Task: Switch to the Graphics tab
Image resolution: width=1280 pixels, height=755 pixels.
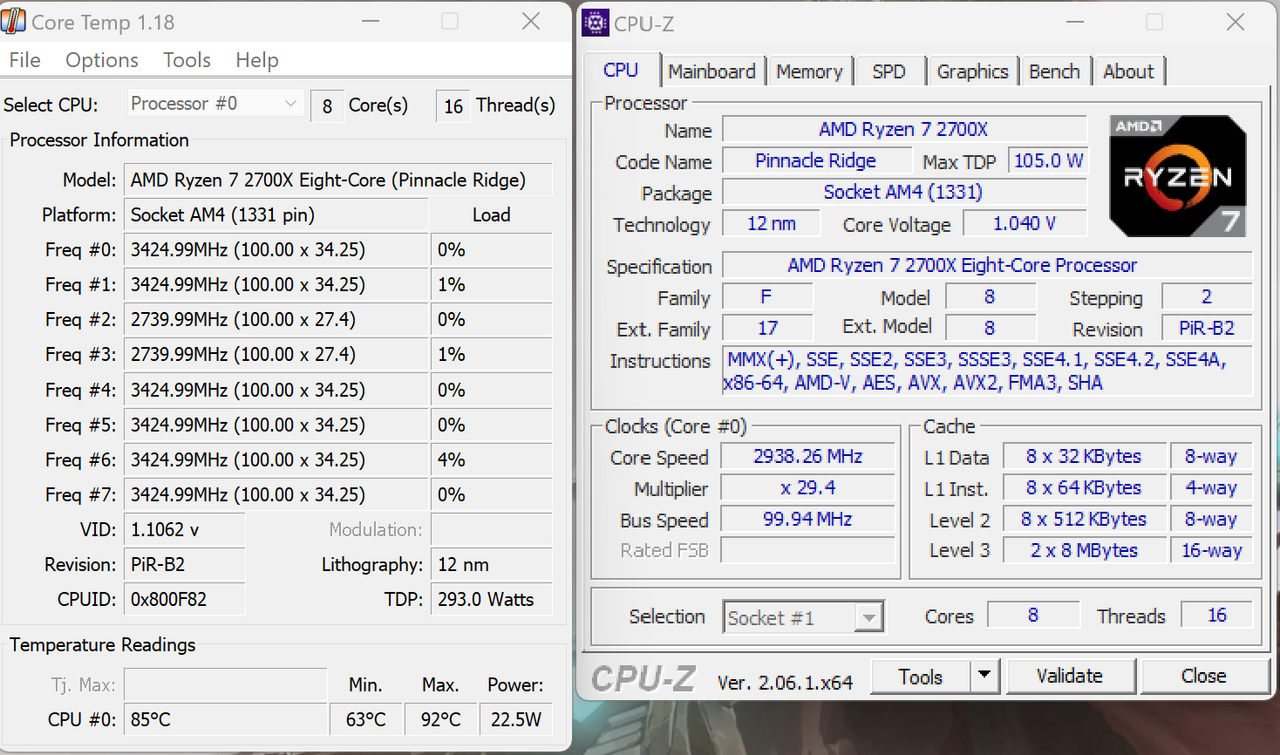Action: [x=972, y=71]
